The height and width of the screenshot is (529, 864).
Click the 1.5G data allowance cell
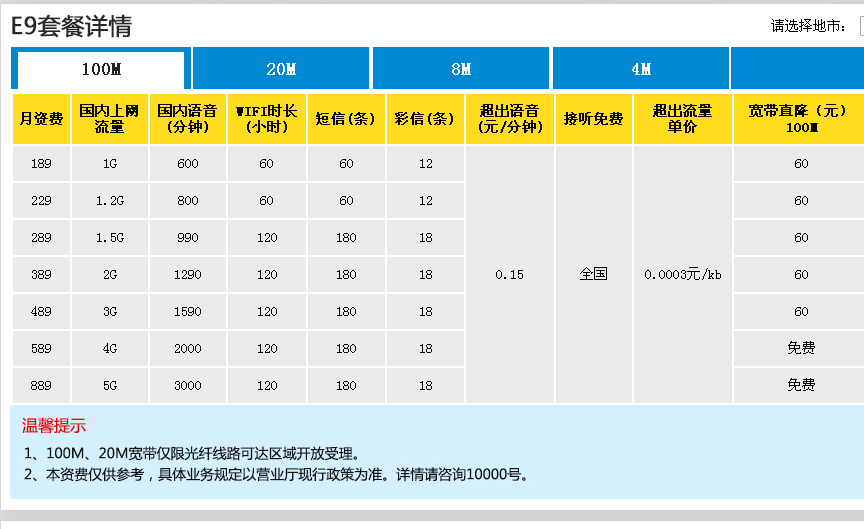click(109, 238)
